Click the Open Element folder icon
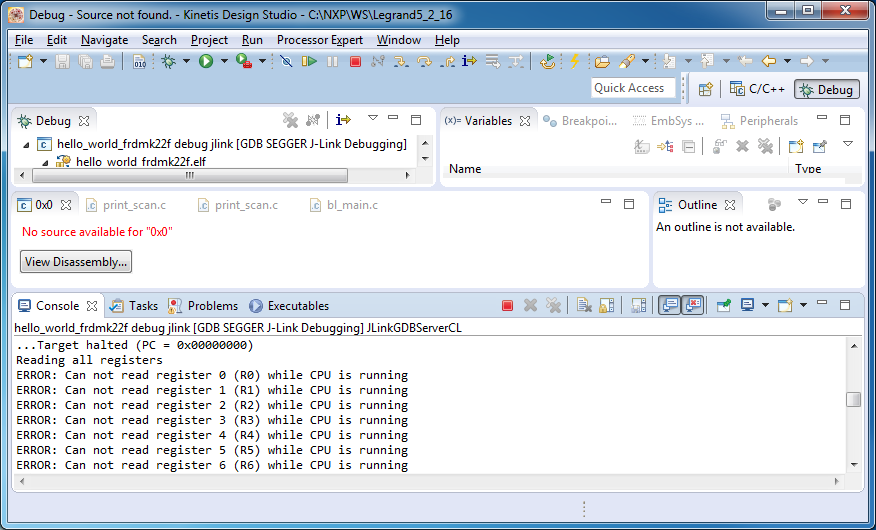The width and height of the screenshot is (876, 530). (602, 61)
